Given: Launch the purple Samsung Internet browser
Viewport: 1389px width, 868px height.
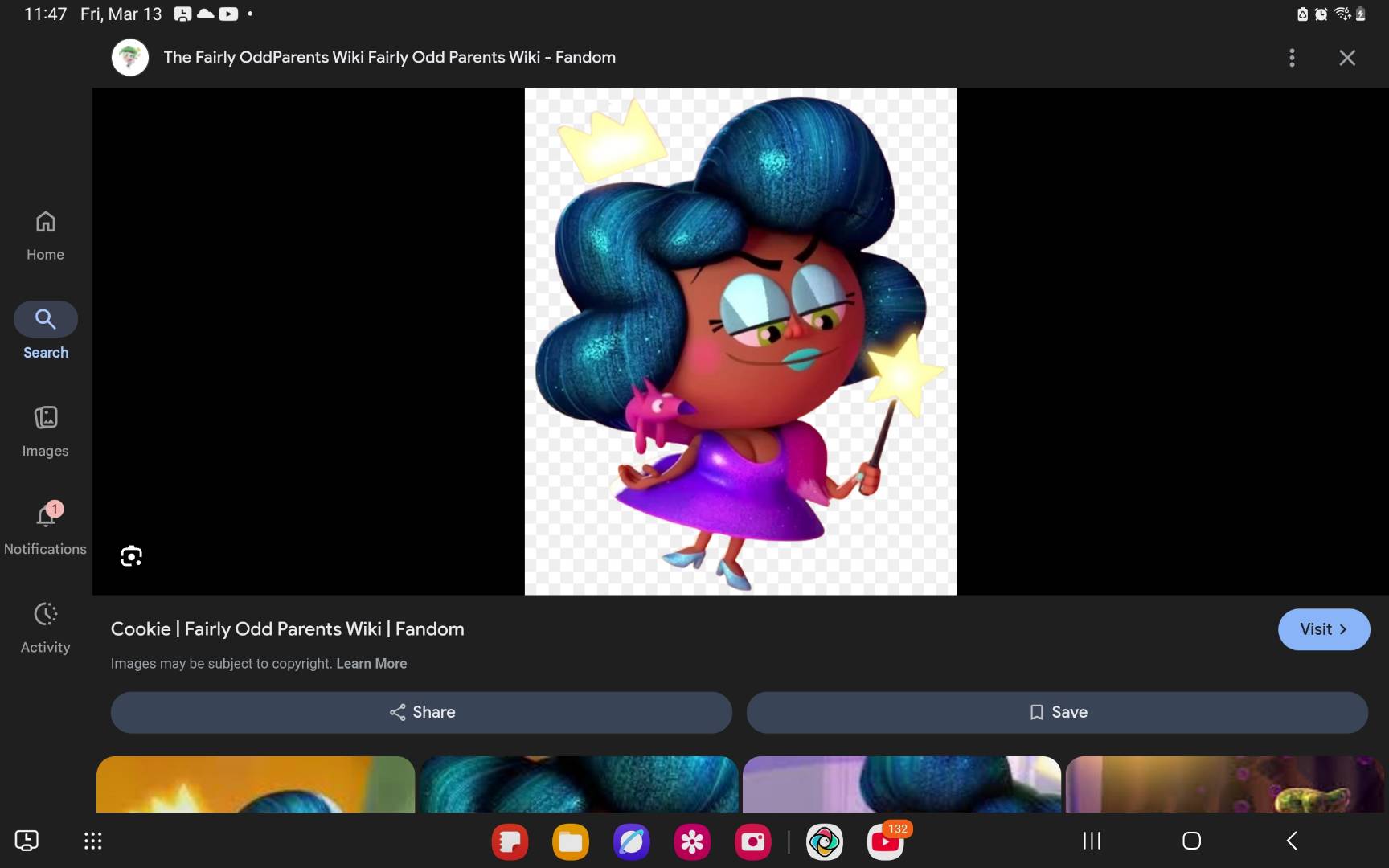Looking at the screenshot, I should (x=632, y=841).
